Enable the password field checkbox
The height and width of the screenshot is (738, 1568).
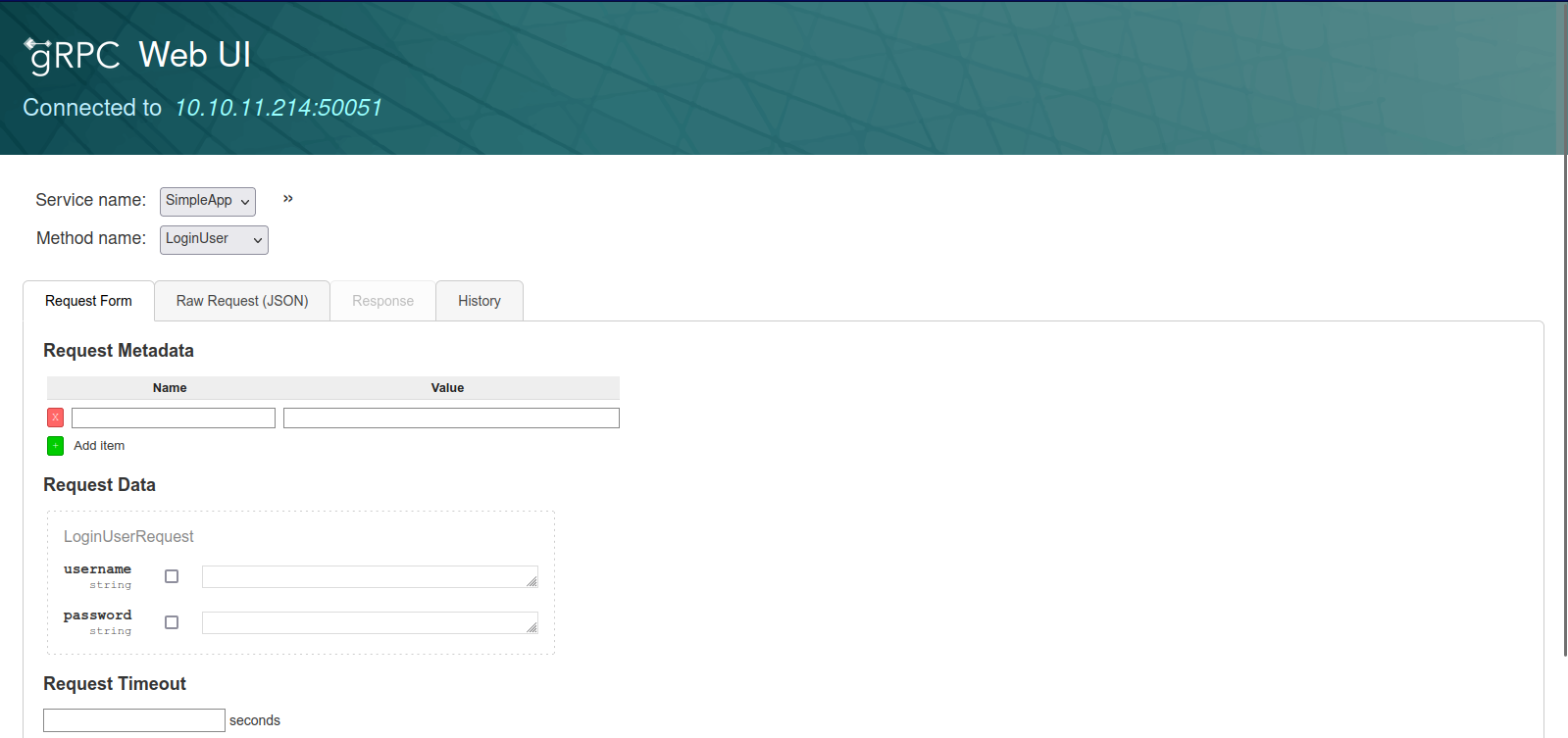(172, 622)
